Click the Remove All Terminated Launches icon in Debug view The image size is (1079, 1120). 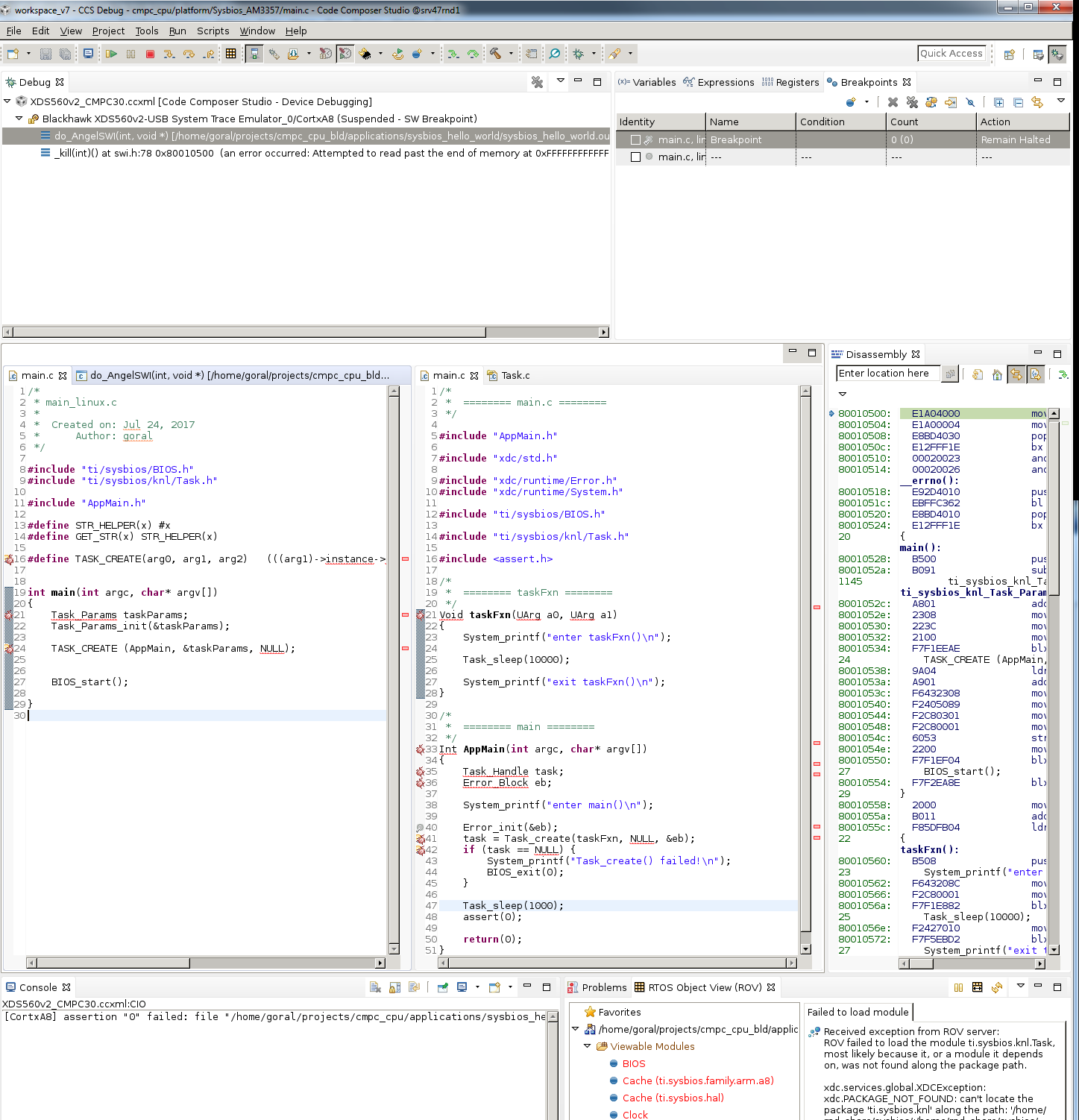537,82
